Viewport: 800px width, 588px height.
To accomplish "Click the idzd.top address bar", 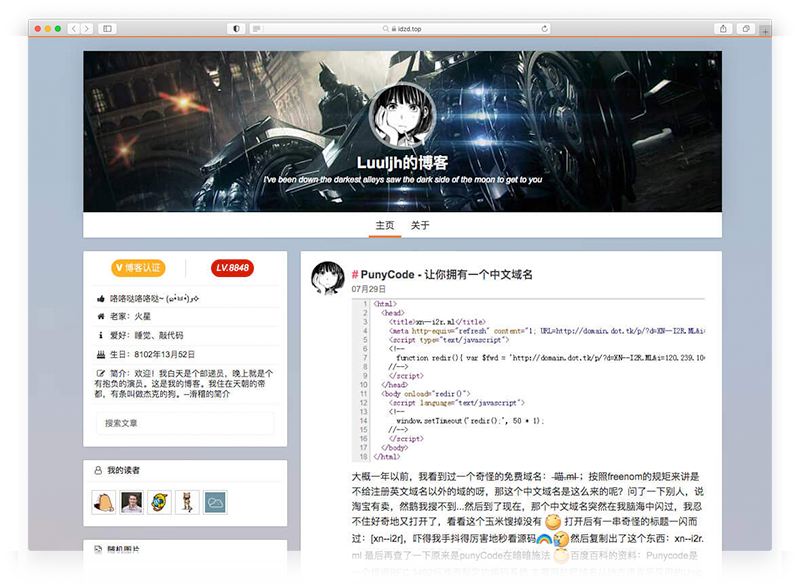I will [x=402, y=29].
